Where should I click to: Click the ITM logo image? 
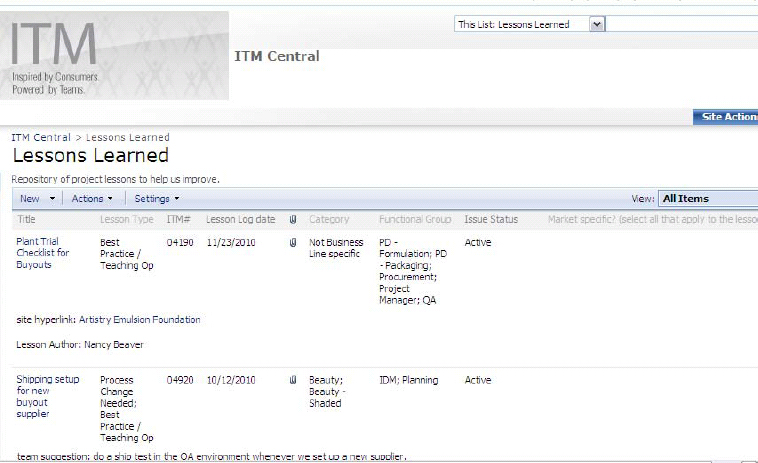(x=114, y=56)
